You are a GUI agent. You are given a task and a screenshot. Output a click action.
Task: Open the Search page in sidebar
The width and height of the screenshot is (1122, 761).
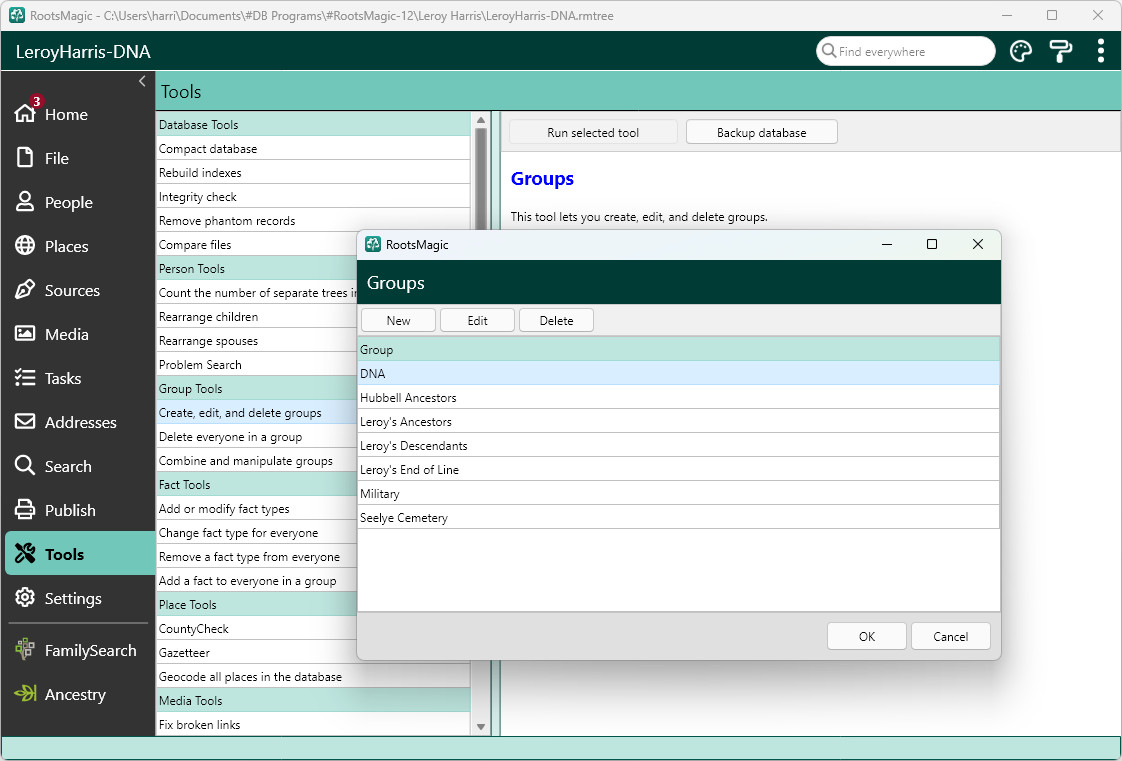pyautogui.click(x=79, y=466)
